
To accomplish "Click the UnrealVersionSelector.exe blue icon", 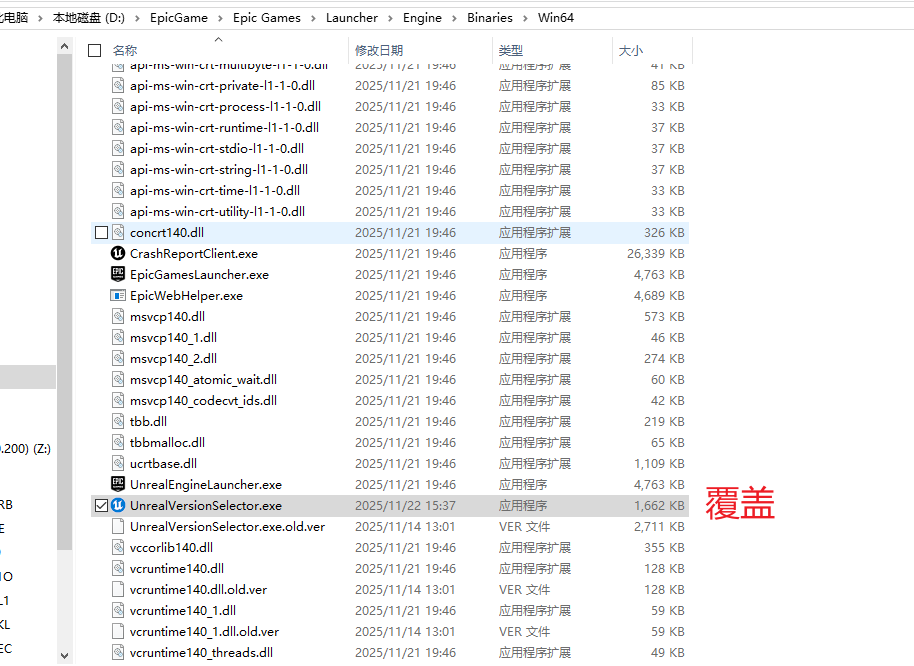I will [118, 505].
